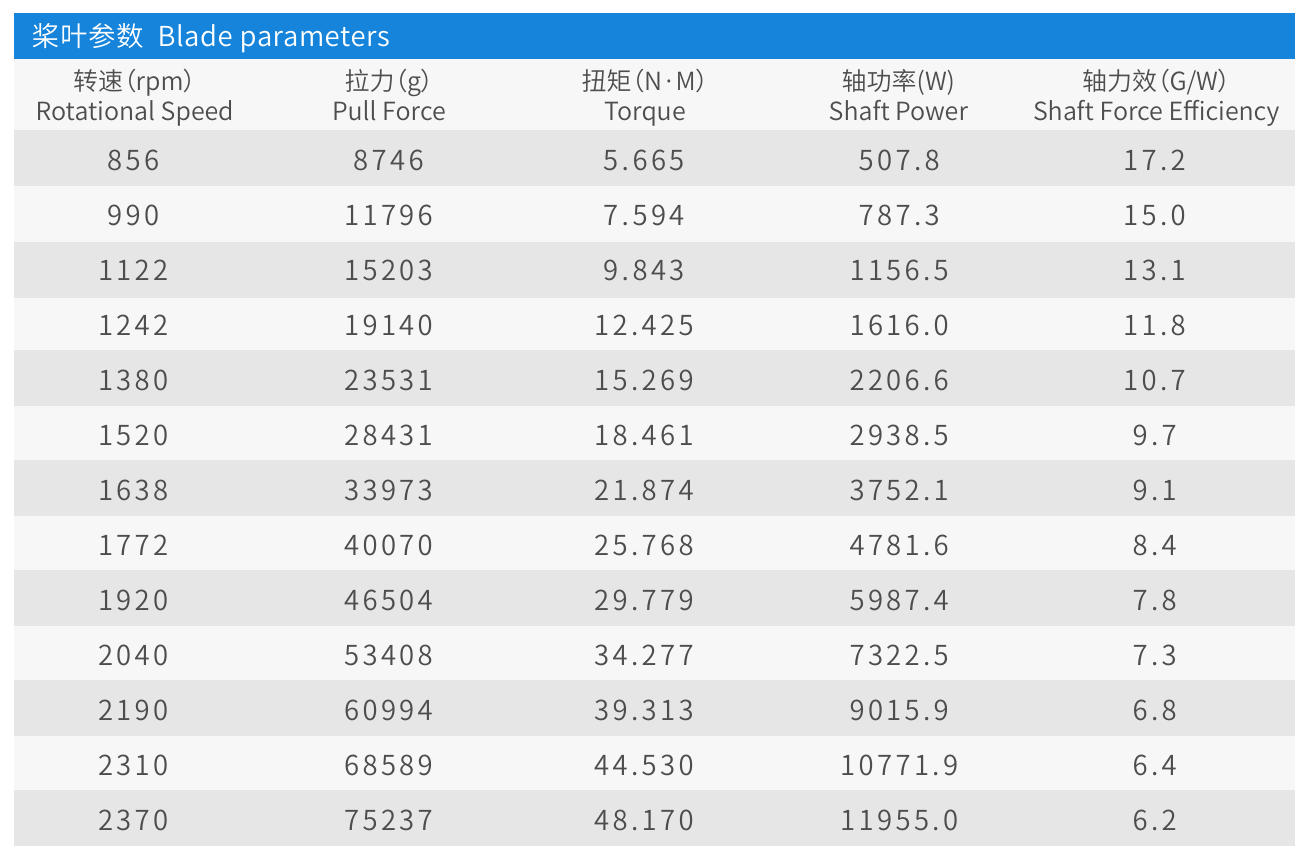Select shaft power value 1616.0
This screenshot has height=861, width=1308.
tap(899, 325)
